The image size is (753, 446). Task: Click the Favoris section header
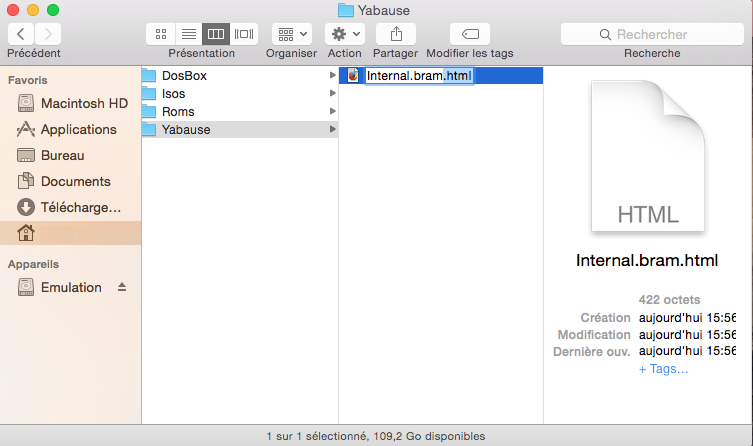point(28,80)
